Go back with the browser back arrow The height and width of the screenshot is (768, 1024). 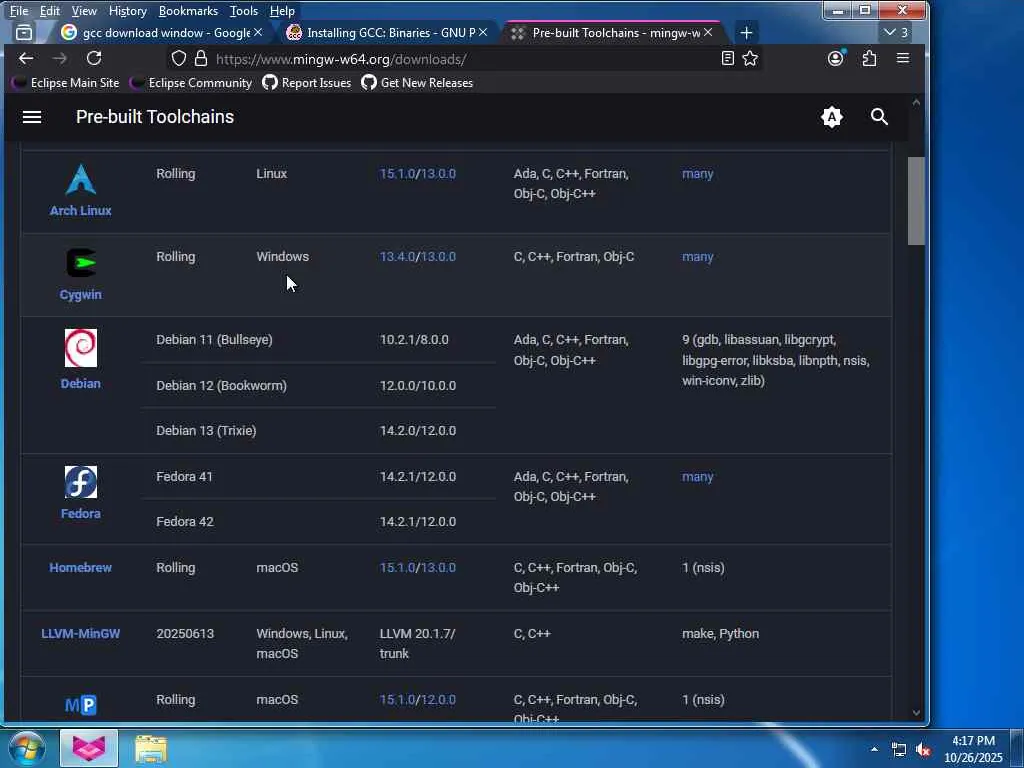[26, 59]
